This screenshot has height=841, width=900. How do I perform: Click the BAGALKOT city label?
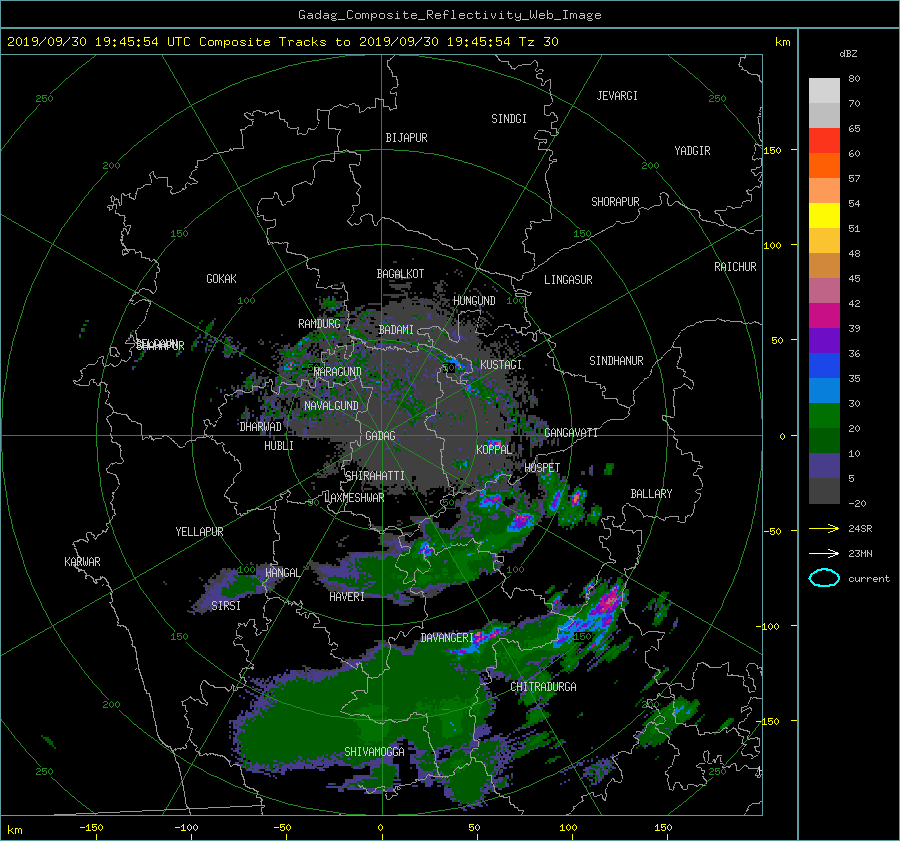(x=400, y=274)
